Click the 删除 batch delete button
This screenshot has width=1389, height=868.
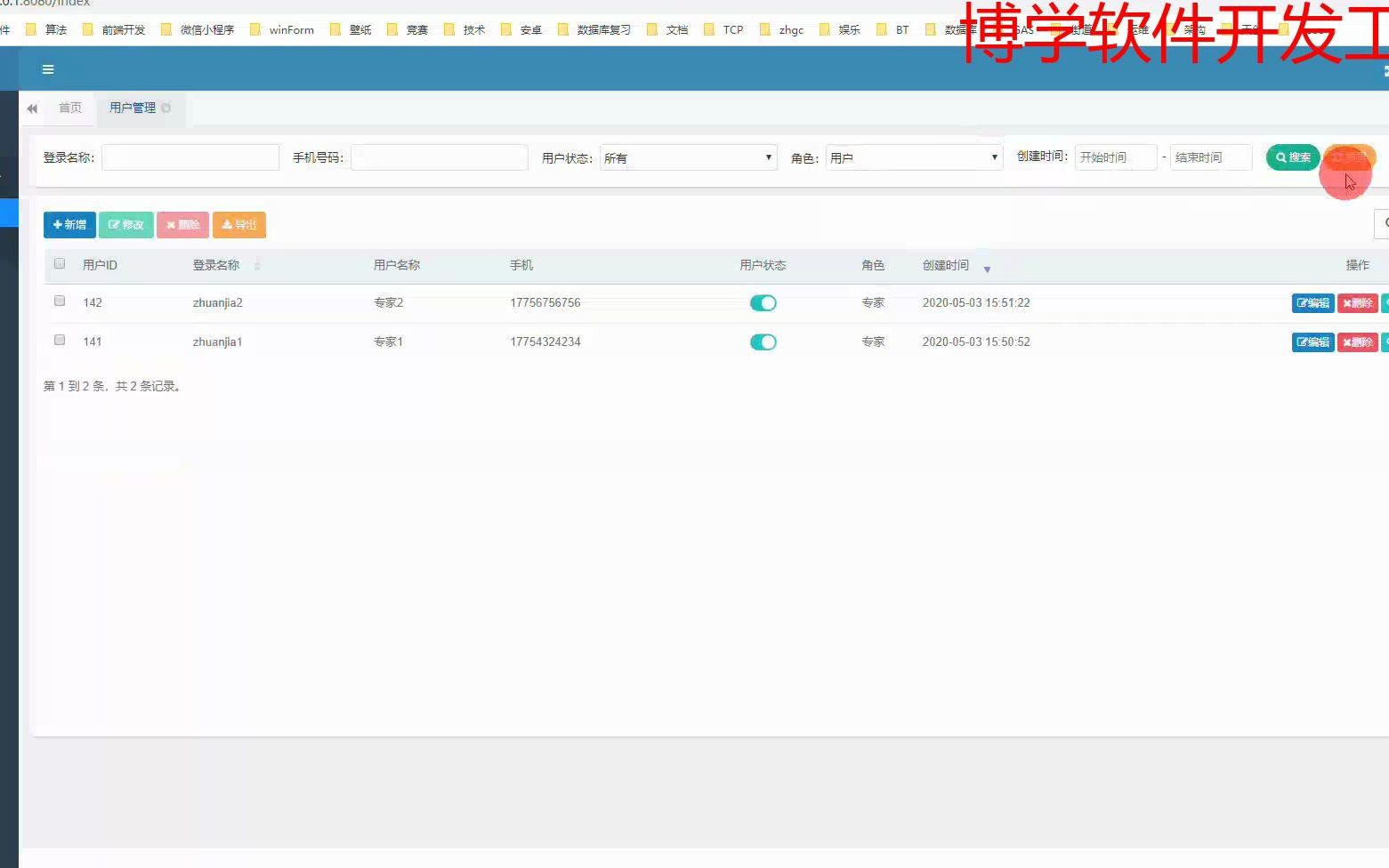pos(182,224)
